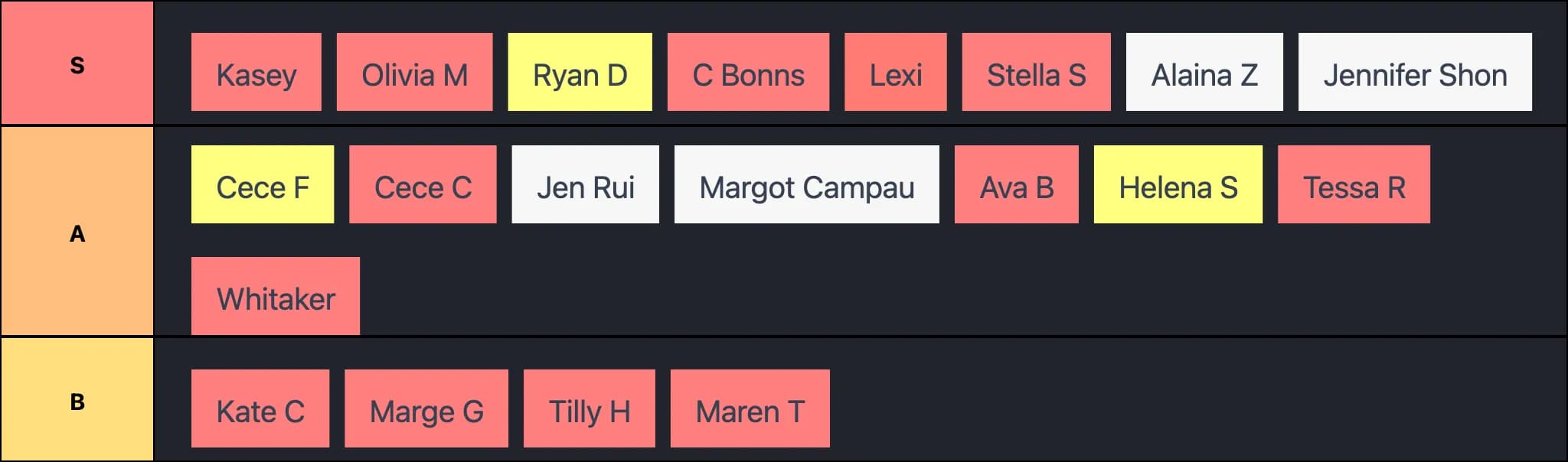Click the Cece C card
1568x462 pixels.
(x=423, y=185)
